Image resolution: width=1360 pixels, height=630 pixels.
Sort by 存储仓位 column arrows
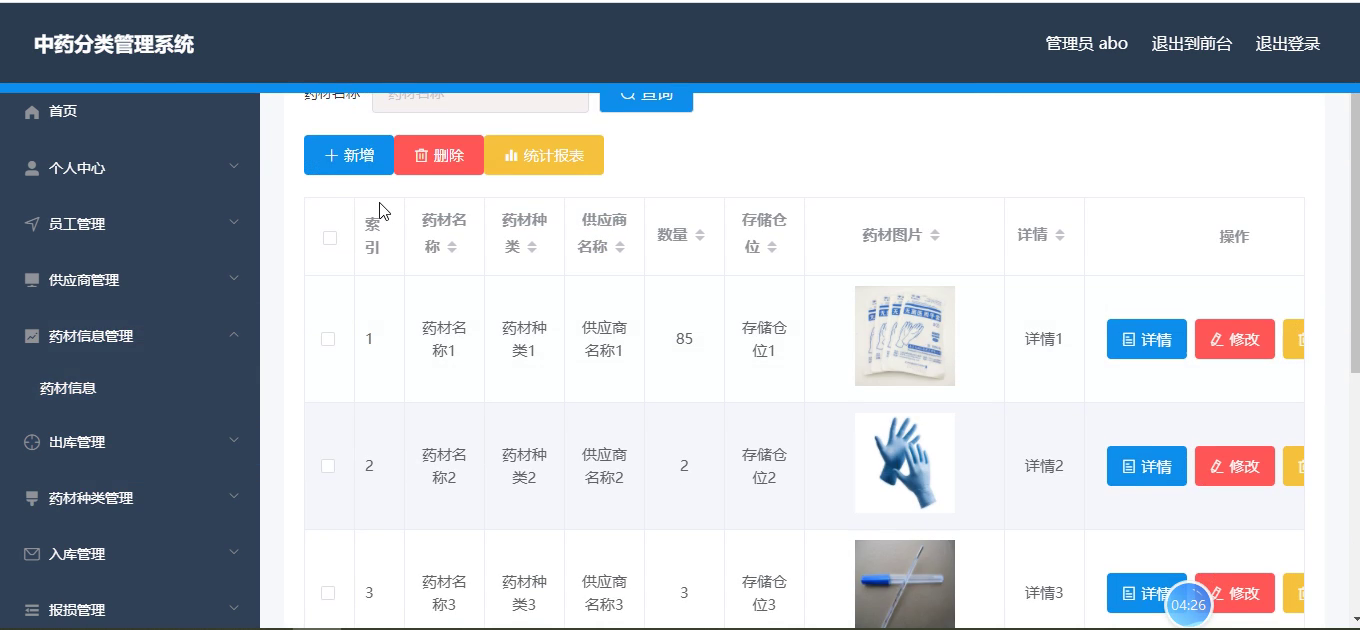coord(772,247)
